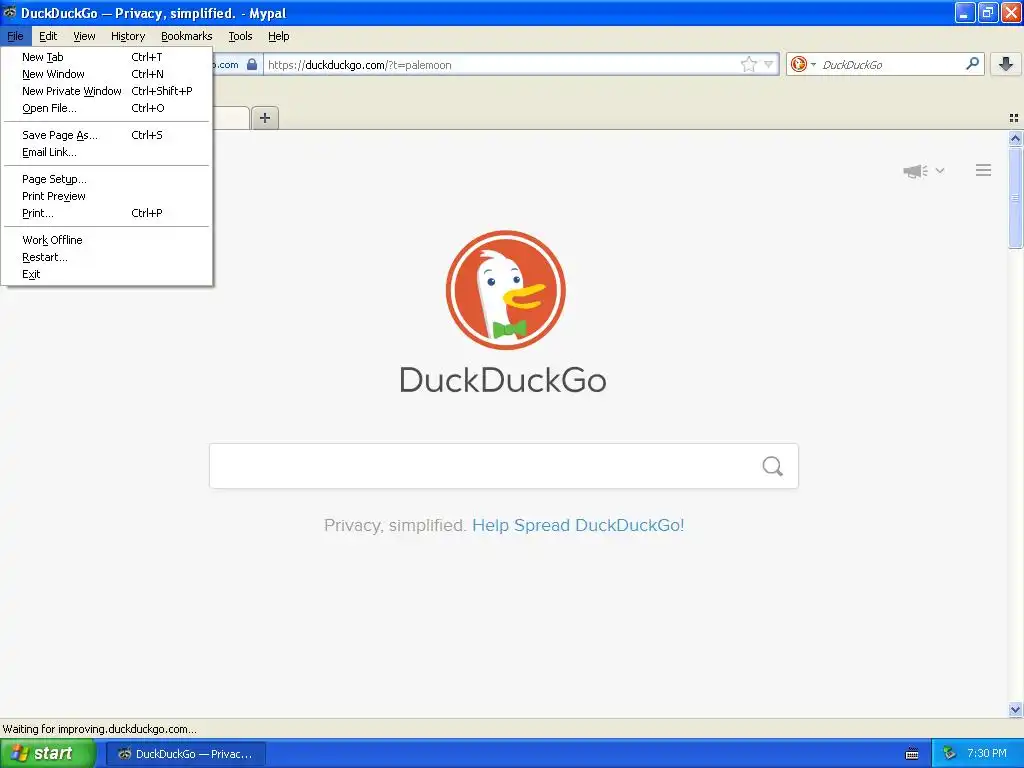Close the open File menu
This screenshot has height=768, width=1024.
[x=16, y=37]
